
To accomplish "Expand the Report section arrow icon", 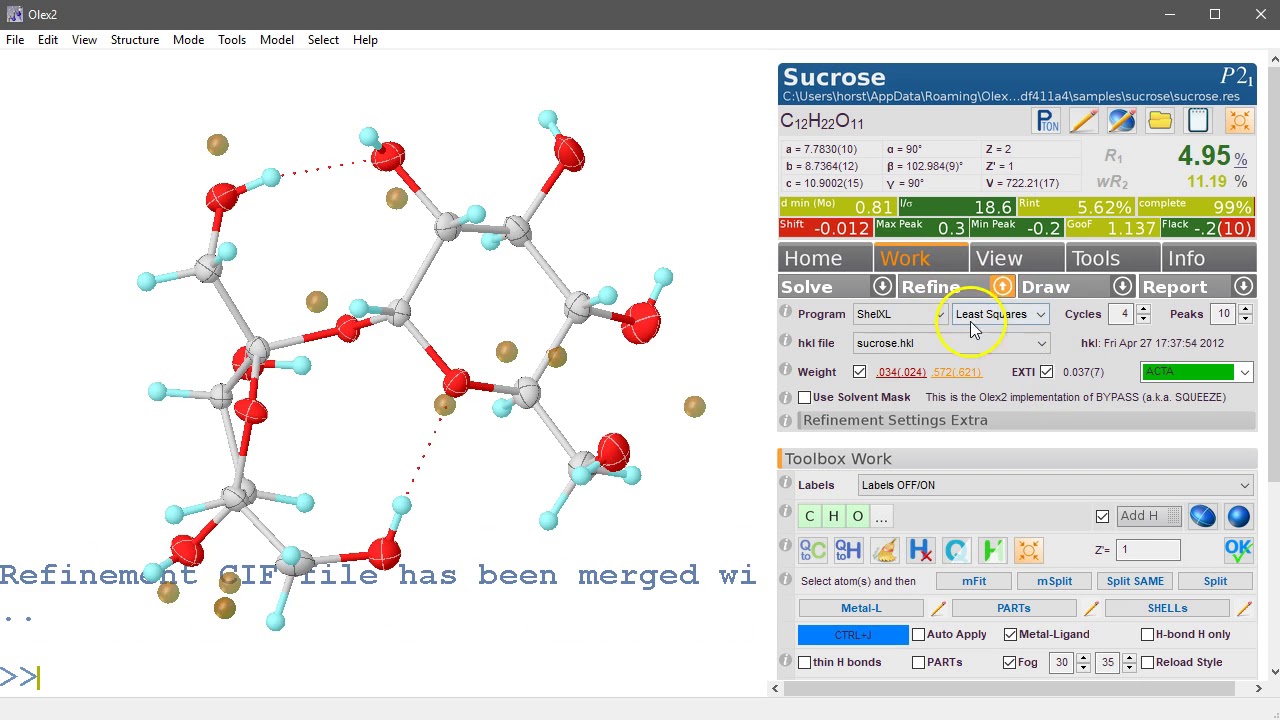I will 1243,287.
